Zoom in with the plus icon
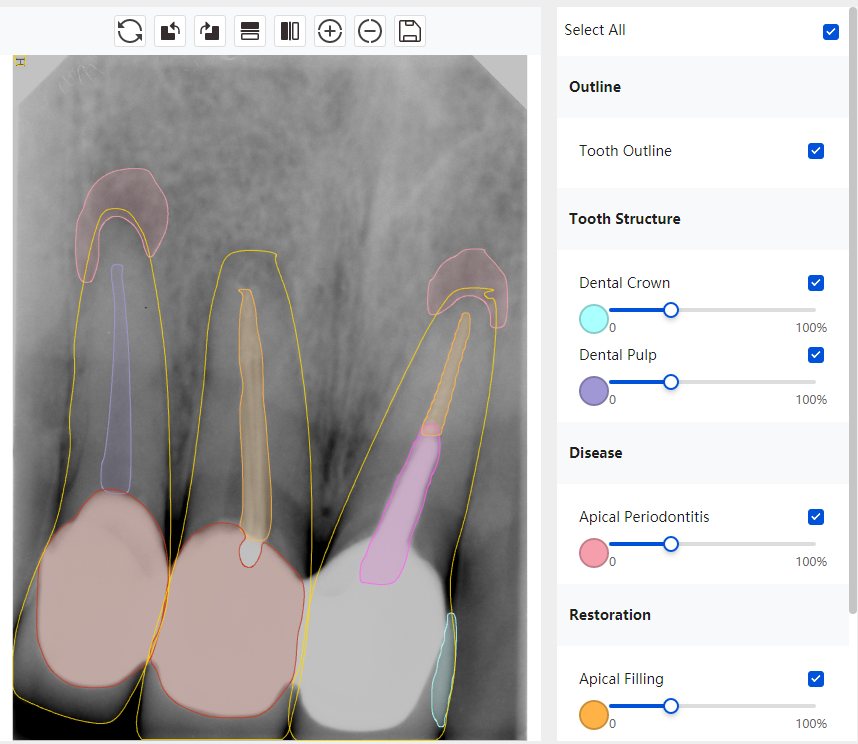Image resolution: width=858 pixels, height=744 pixels. (x=330, y=31)
